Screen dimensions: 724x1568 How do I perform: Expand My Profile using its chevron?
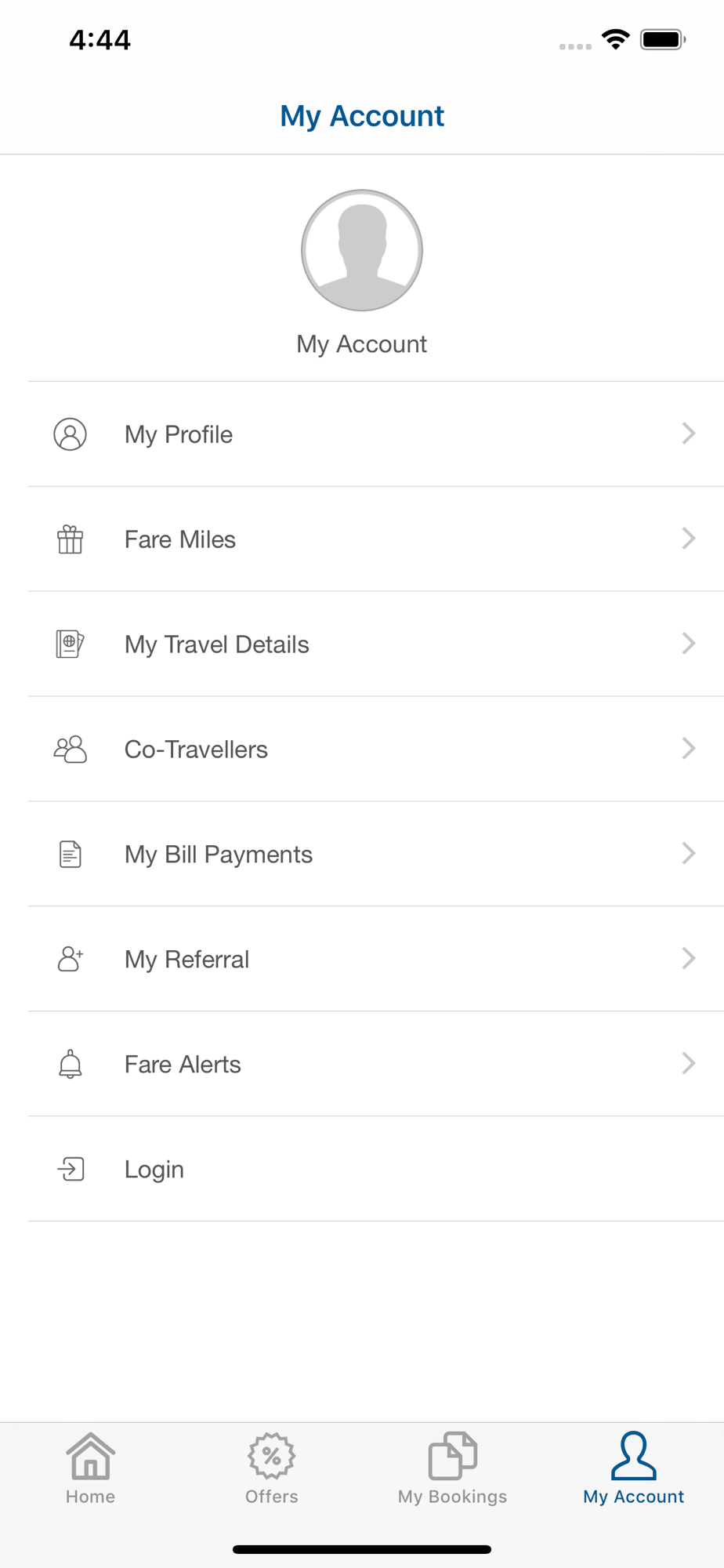(x=688, y=434)
